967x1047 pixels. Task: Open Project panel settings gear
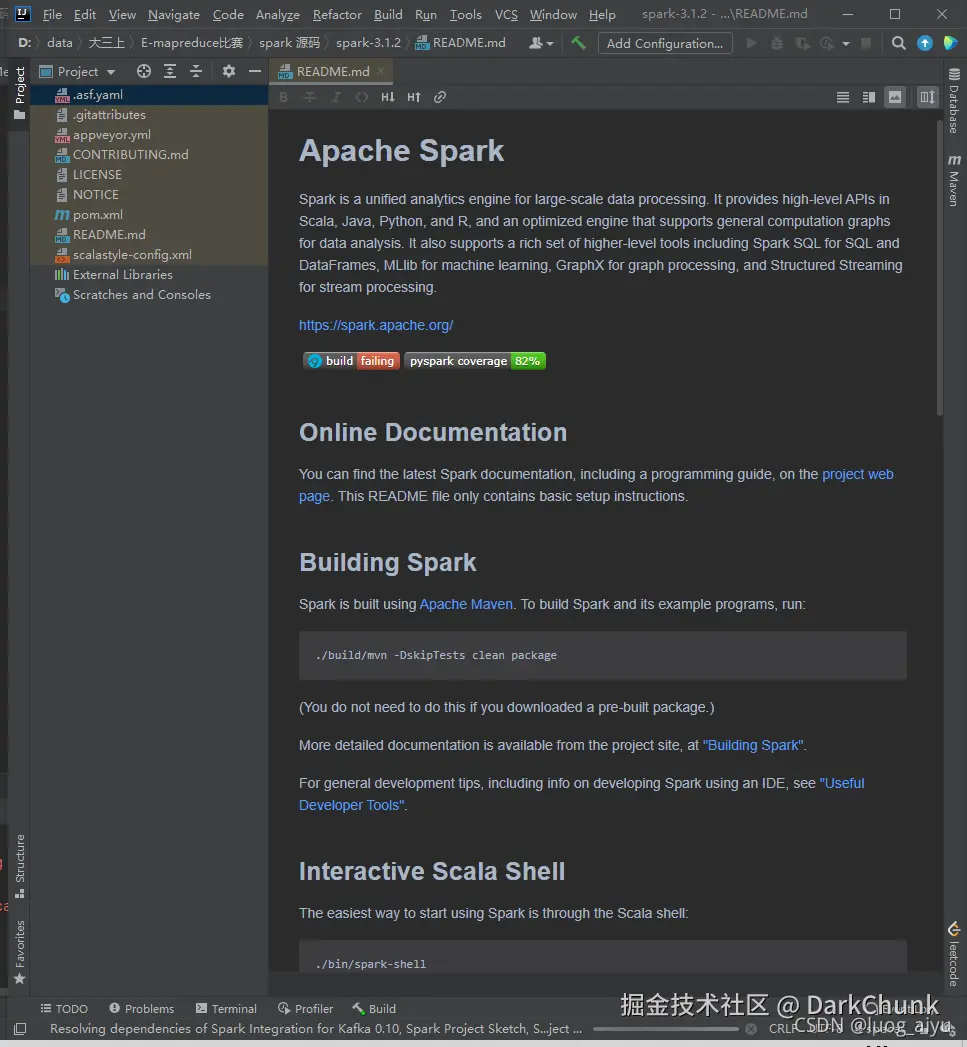pos(229,71)
